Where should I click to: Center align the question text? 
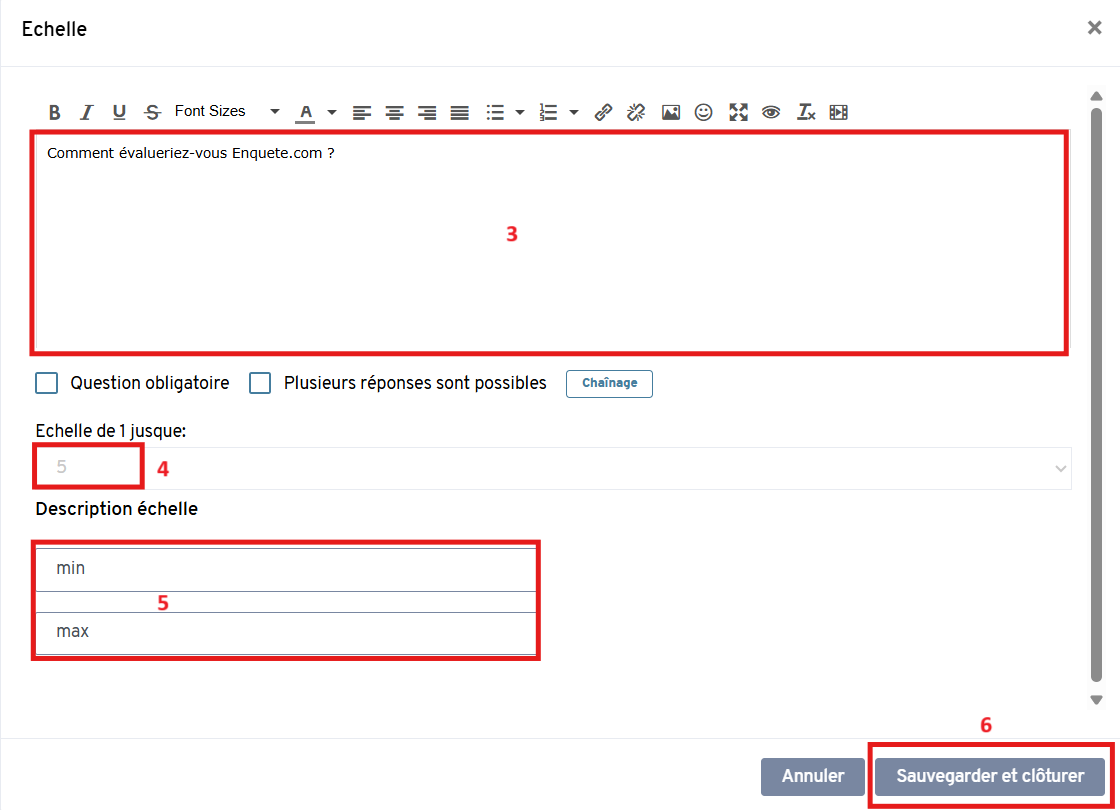[395, 112]
